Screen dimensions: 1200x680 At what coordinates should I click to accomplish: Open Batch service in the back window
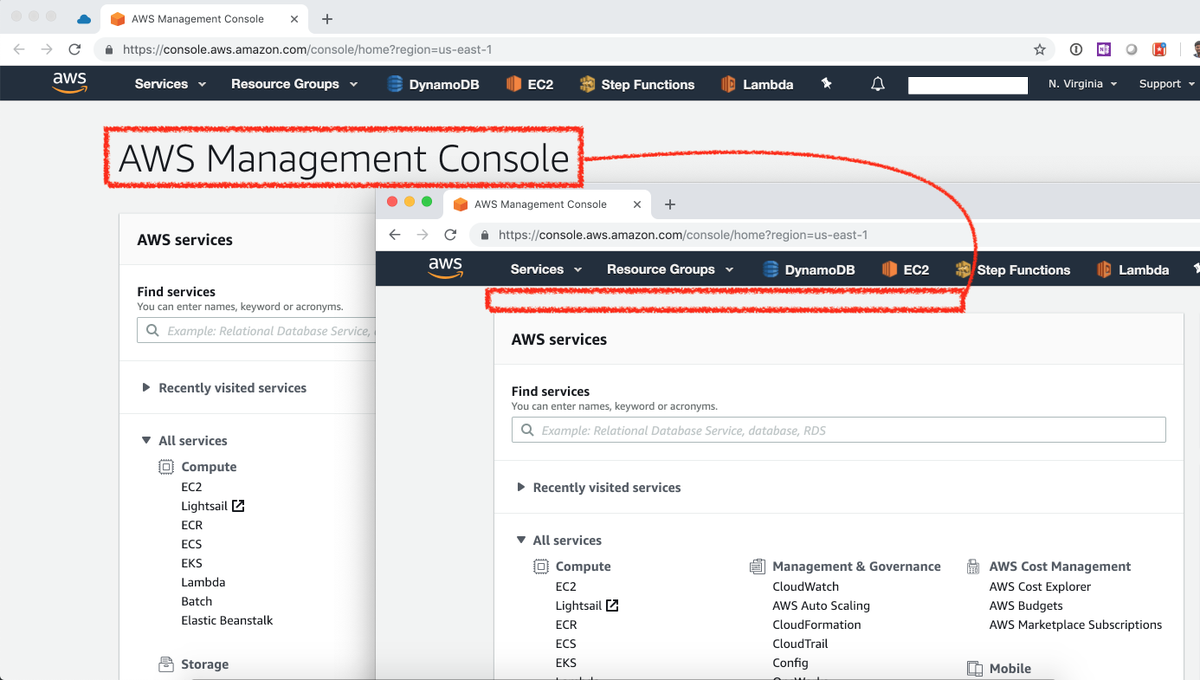point(197,601)
